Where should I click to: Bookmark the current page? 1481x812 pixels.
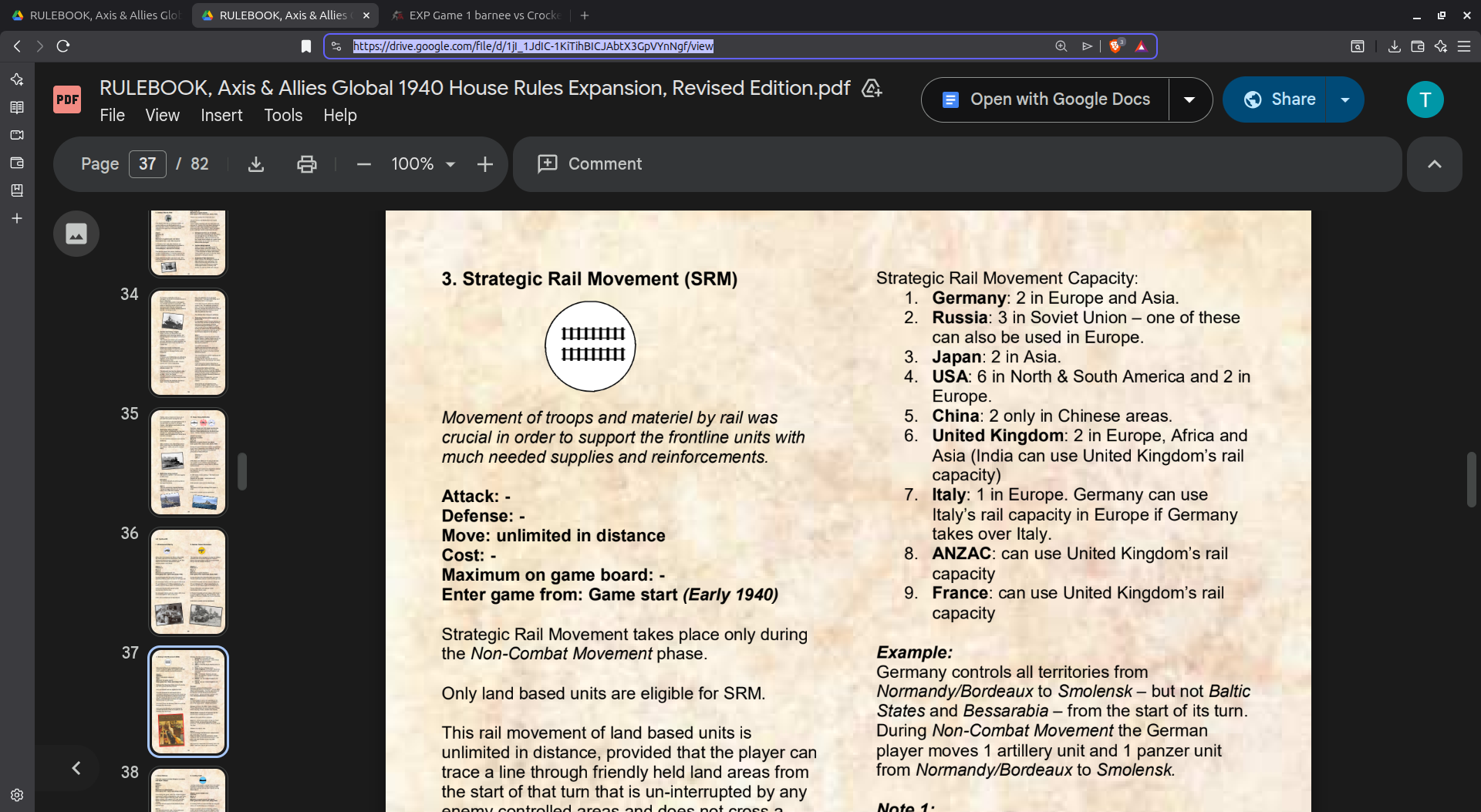point(305,46)
